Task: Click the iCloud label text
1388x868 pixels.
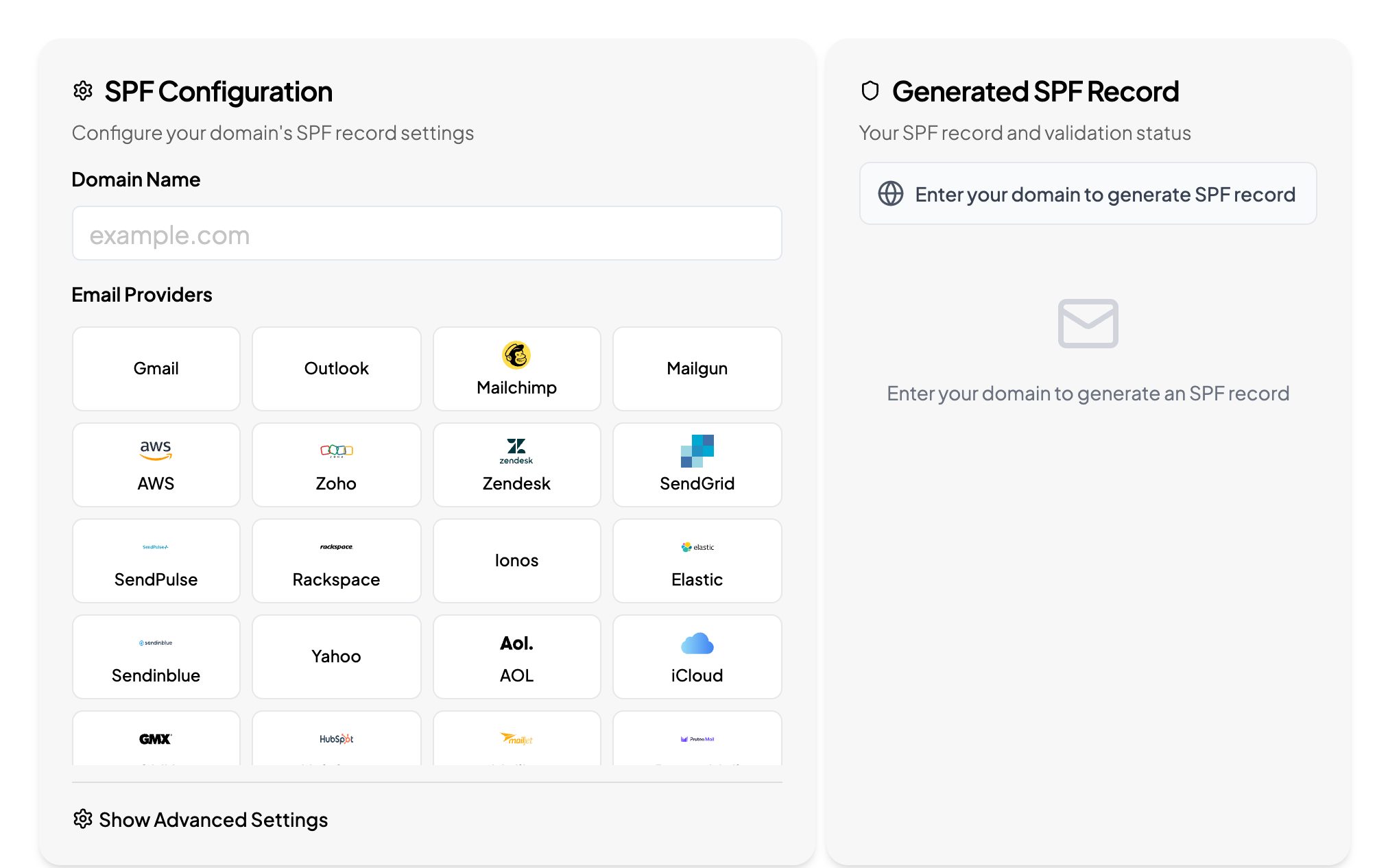Action: click(x=697, y=676)
